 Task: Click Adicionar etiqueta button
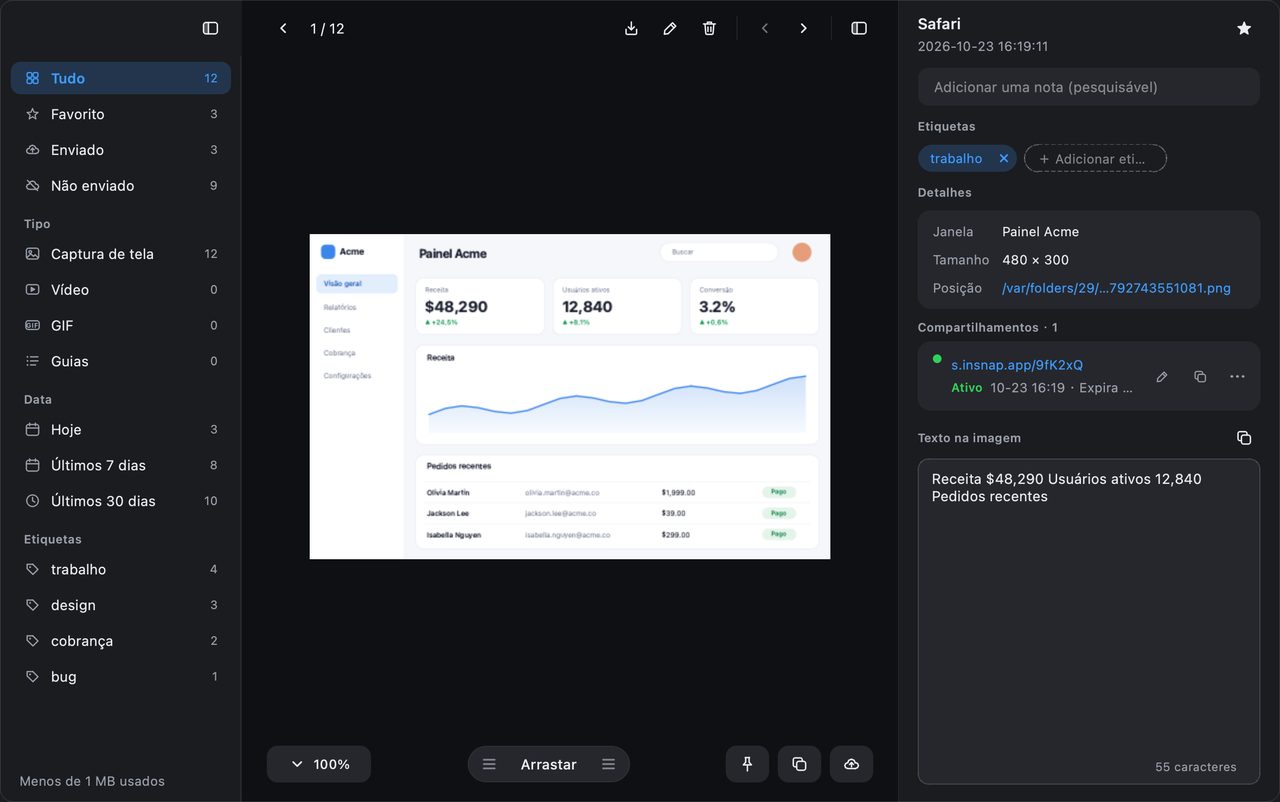(x=1095, y=159)
